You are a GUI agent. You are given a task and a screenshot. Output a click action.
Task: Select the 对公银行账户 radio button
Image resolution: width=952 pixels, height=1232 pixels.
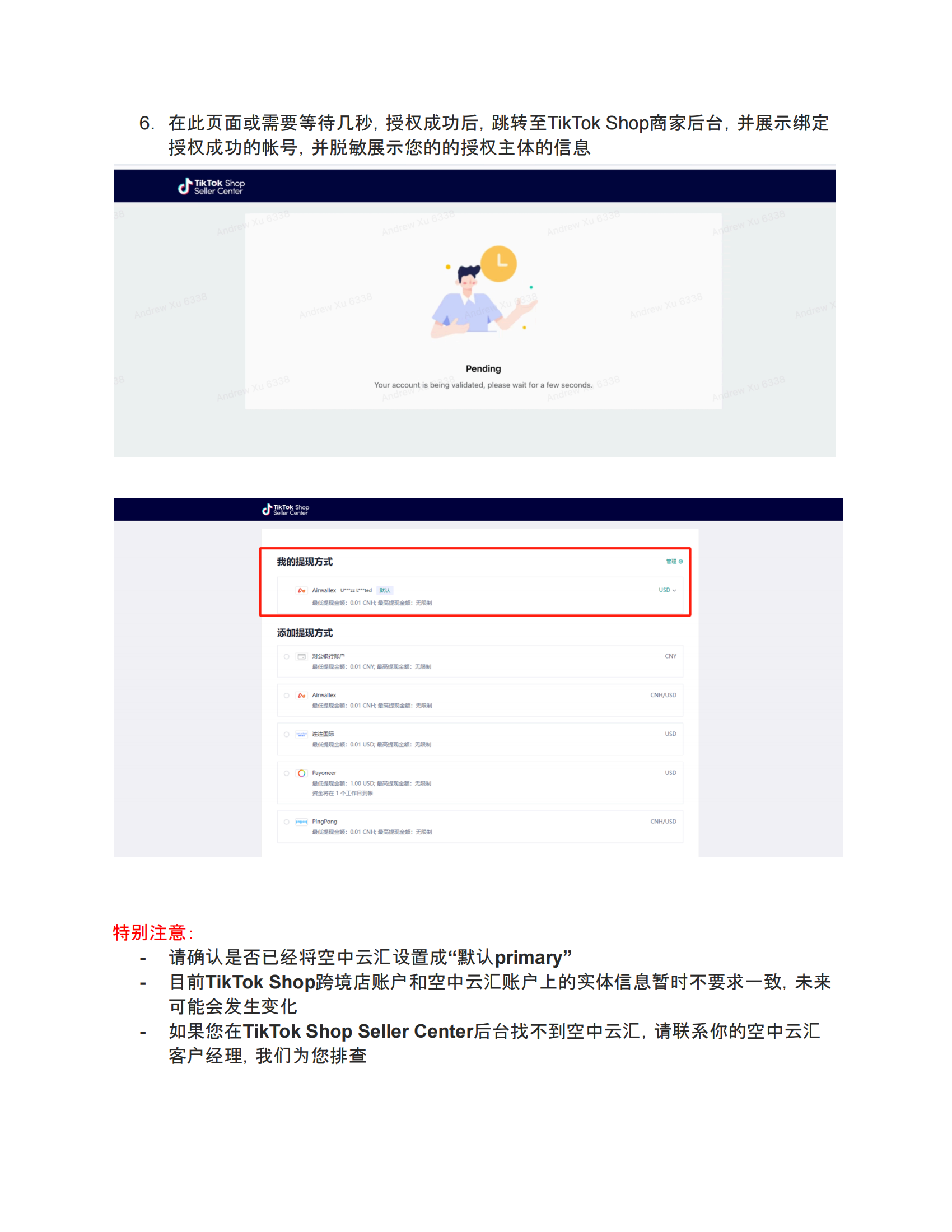click(x=287, y=656)
